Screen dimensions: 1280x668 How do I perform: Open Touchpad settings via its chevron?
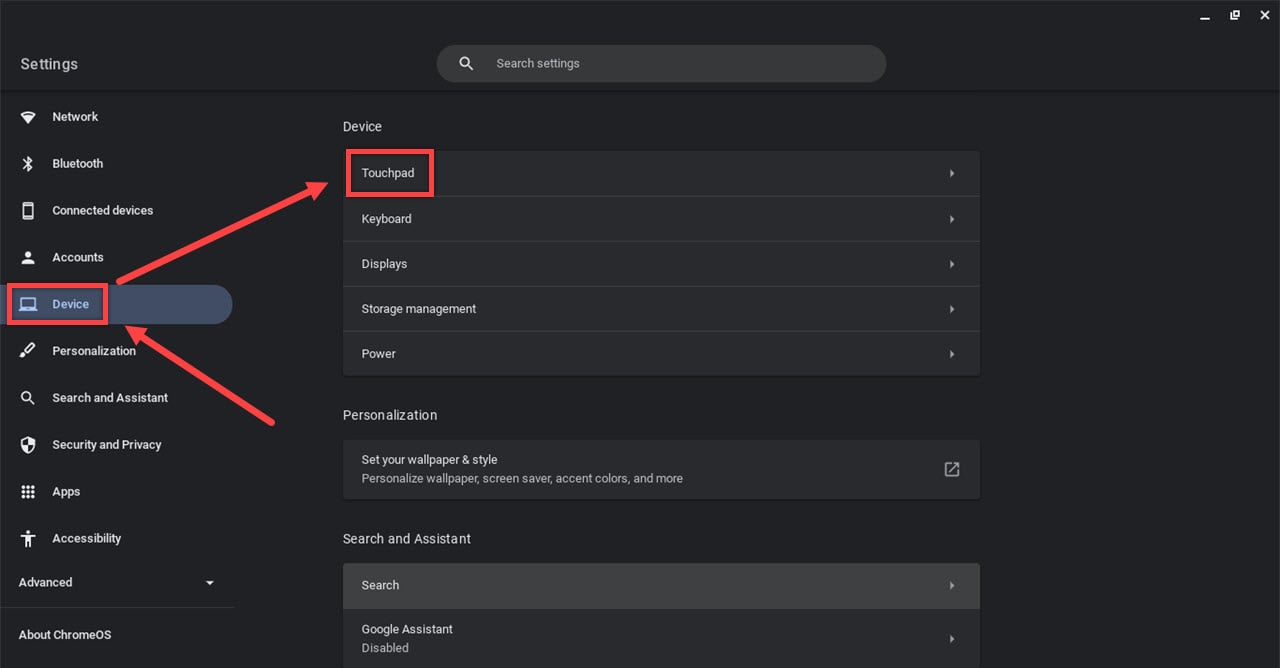click(x=951, y=173)
